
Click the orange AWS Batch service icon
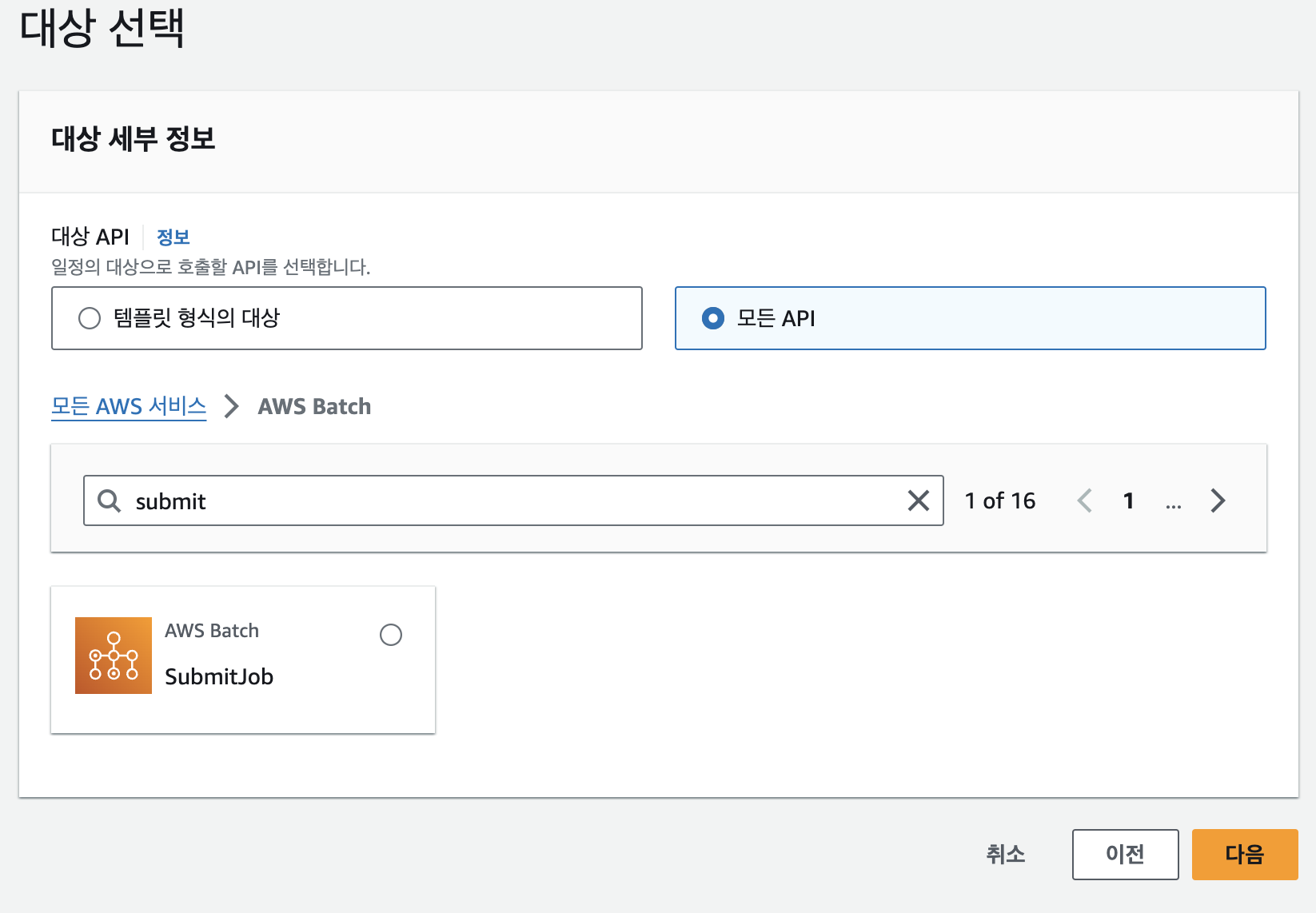click(x=114, y=656)
